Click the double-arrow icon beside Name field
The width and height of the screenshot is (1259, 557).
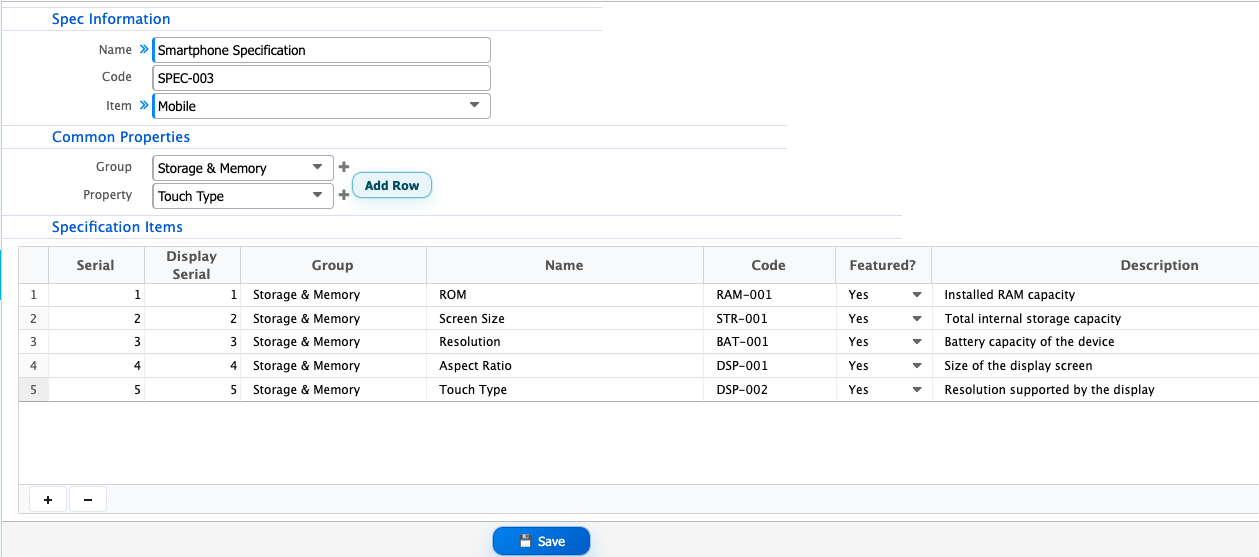(x=143, y=49)
